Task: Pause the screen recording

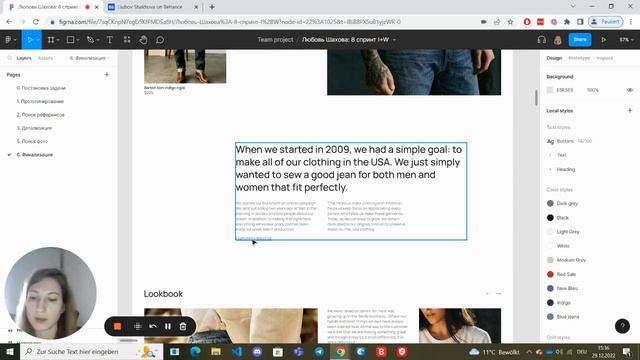Action: (168, 326)
